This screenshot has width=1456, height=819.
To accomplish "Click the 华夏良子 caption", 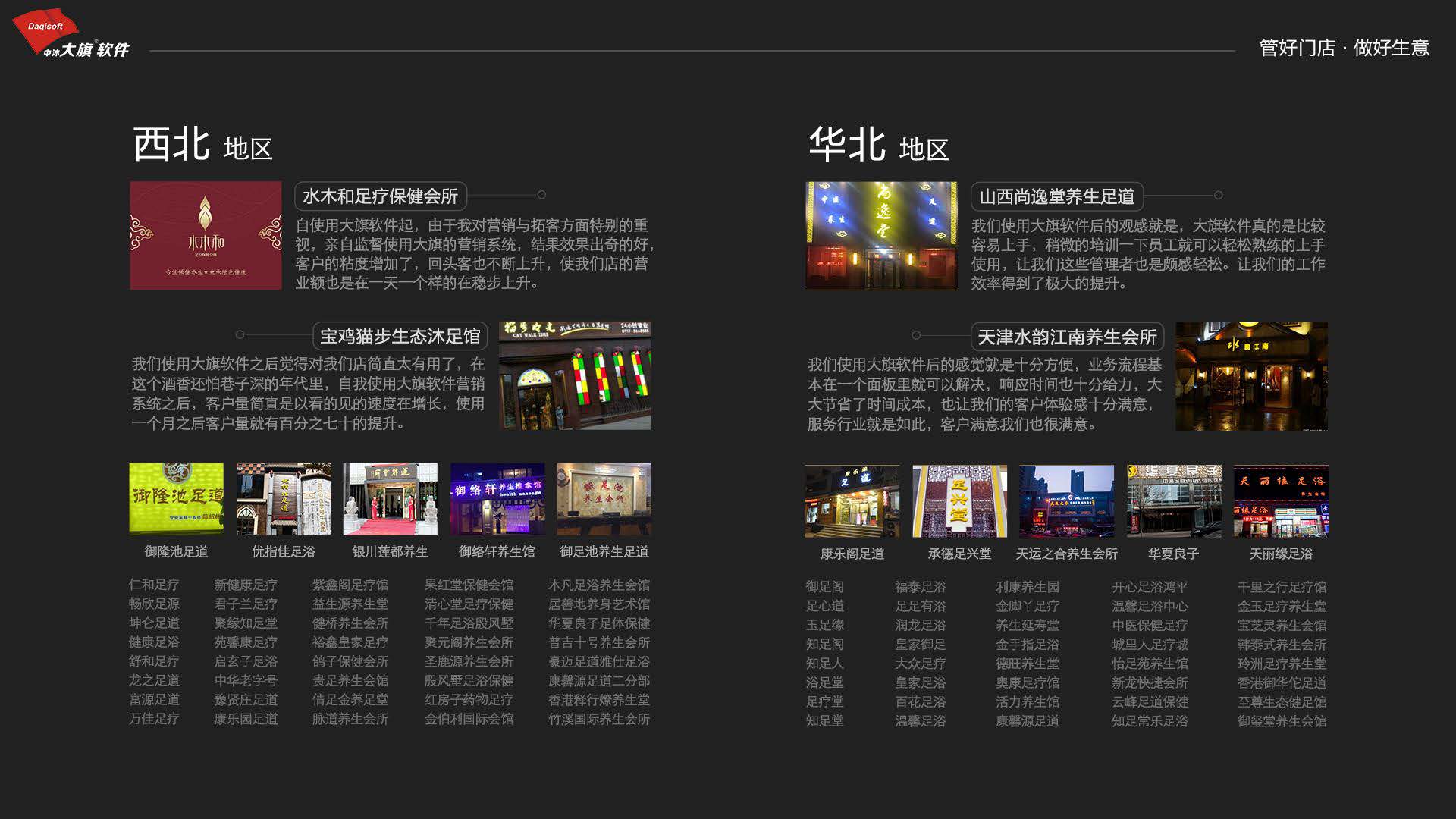I will tap(1174, 554).
